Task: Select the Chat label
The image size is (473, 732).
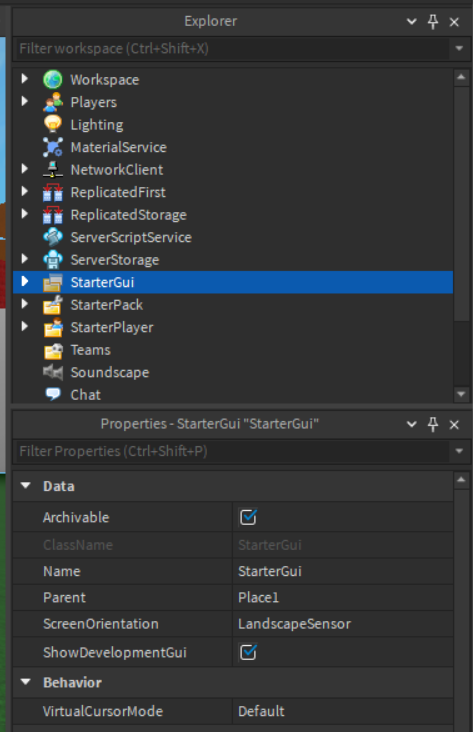Action: [85, 395]
